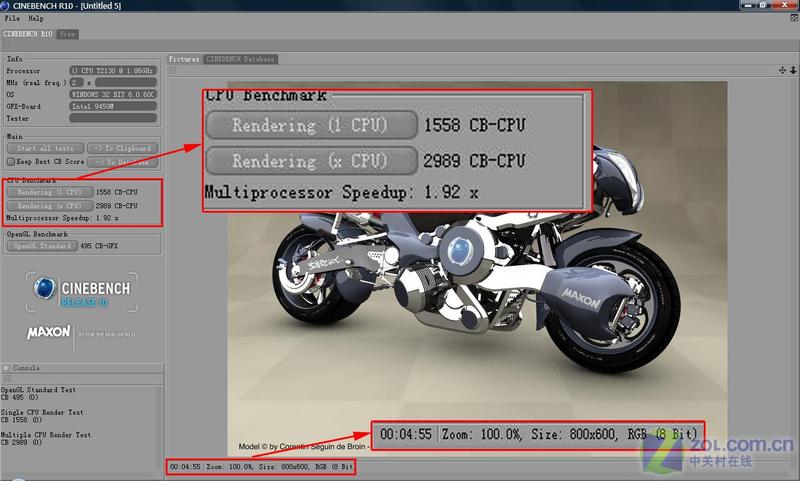Image resolution: width=800 pixels, height=481 pixels.
Task: Click the '1558 CB-CPU' single CPU score
Action: click(x=117, y=192)
